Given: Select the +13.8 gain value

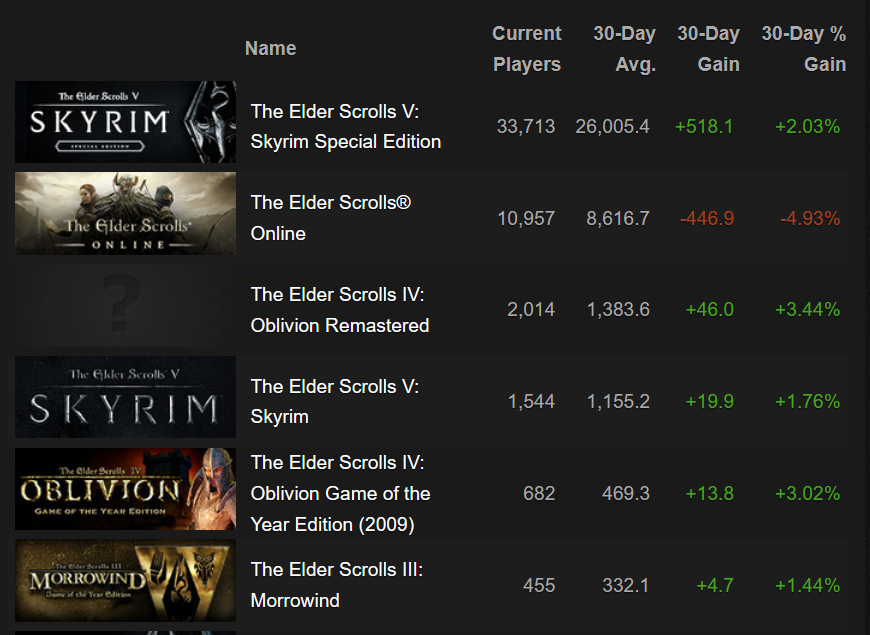Looking at the screenshot, I should (x=710, y=493).
